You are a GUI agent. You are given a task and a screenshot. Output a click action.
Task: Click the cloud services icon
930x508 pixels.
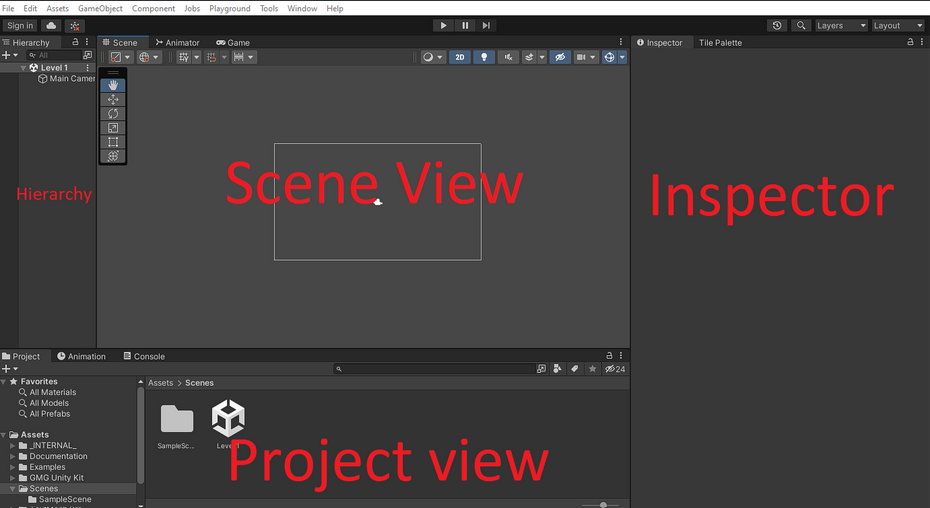coord(50,25)
